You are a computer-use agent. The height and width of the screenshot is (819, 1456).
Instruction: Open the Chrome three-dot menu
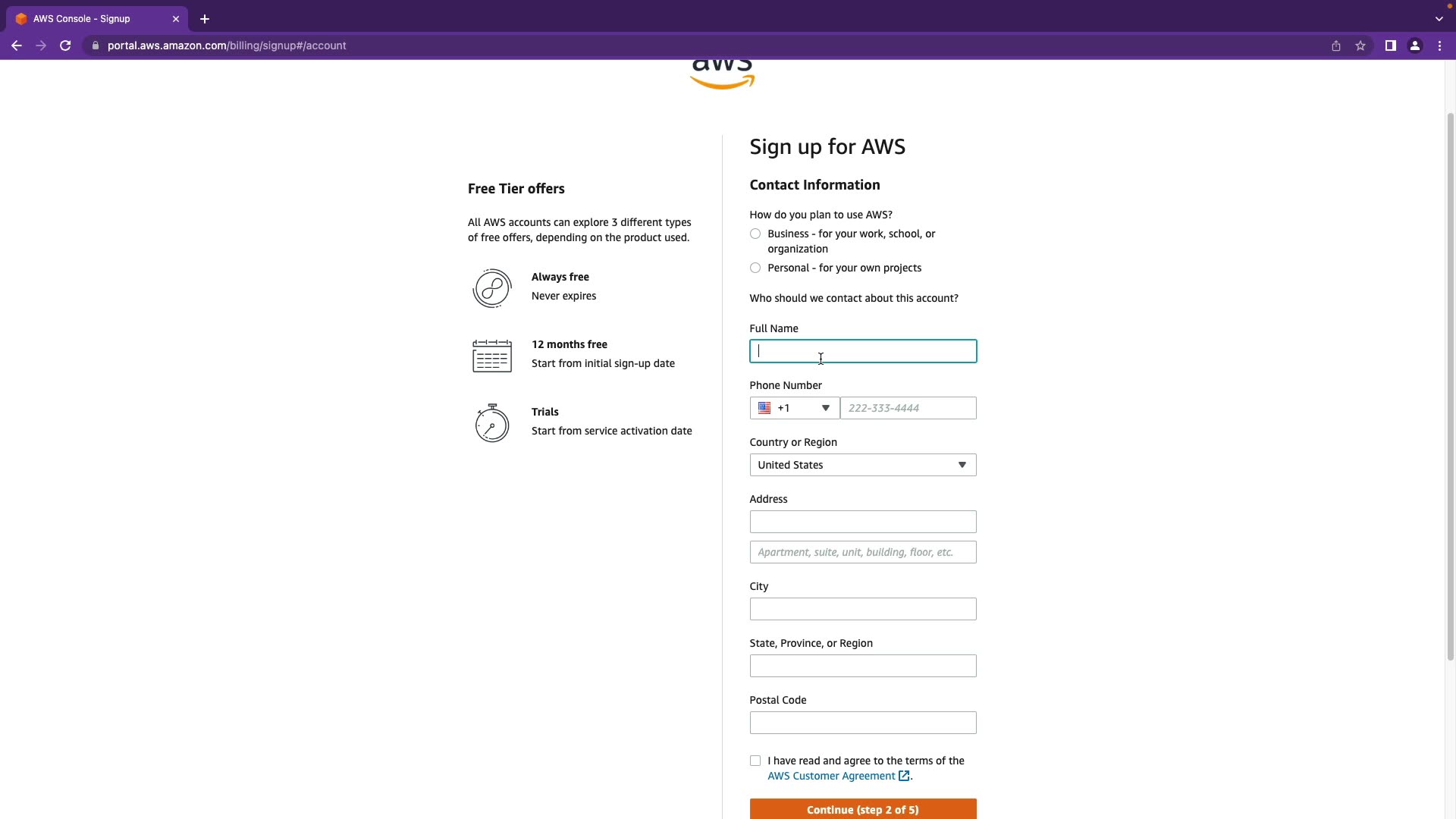(1439, 45)
